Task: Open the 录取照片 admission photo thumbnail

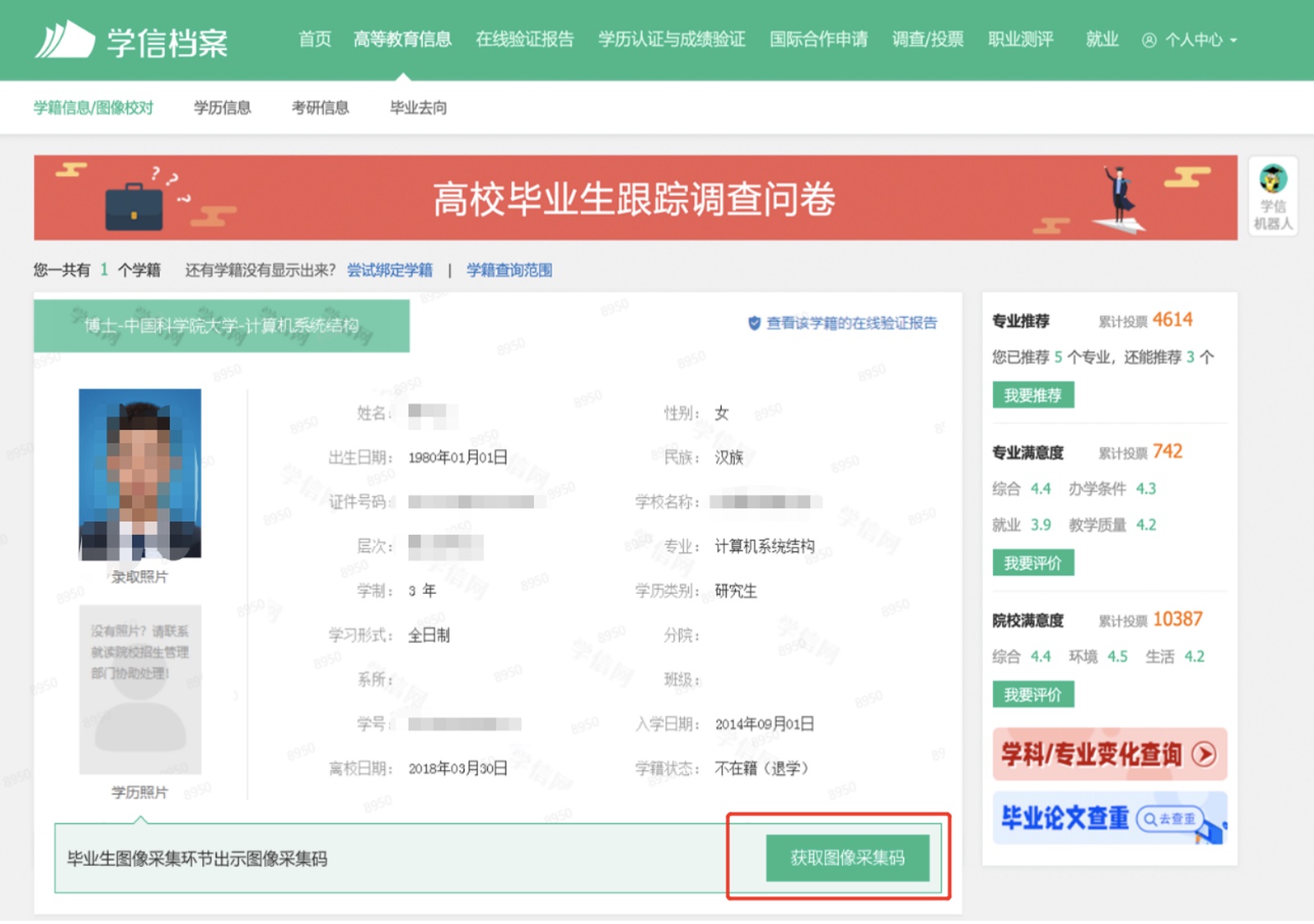Action: pos(139,474)
